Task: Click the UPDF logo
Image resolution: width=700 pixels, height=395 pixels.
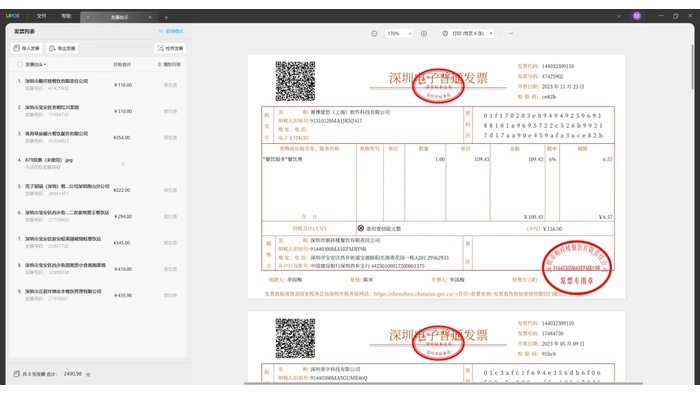Action: tap(12, 16)
